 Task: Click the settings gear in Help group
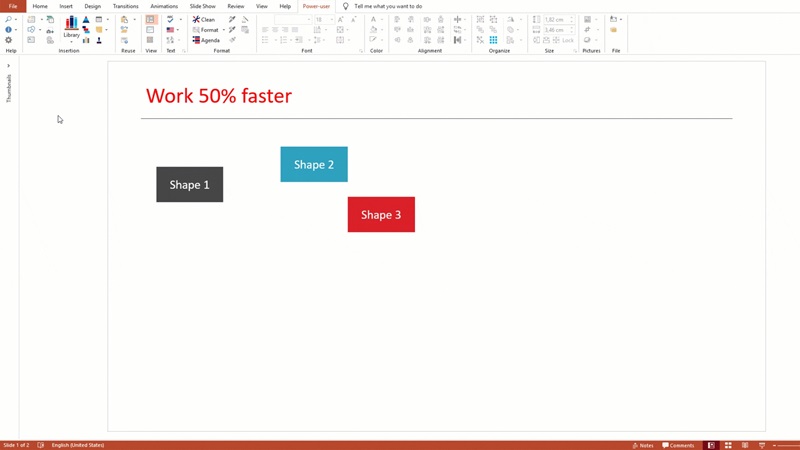[8, 40]
